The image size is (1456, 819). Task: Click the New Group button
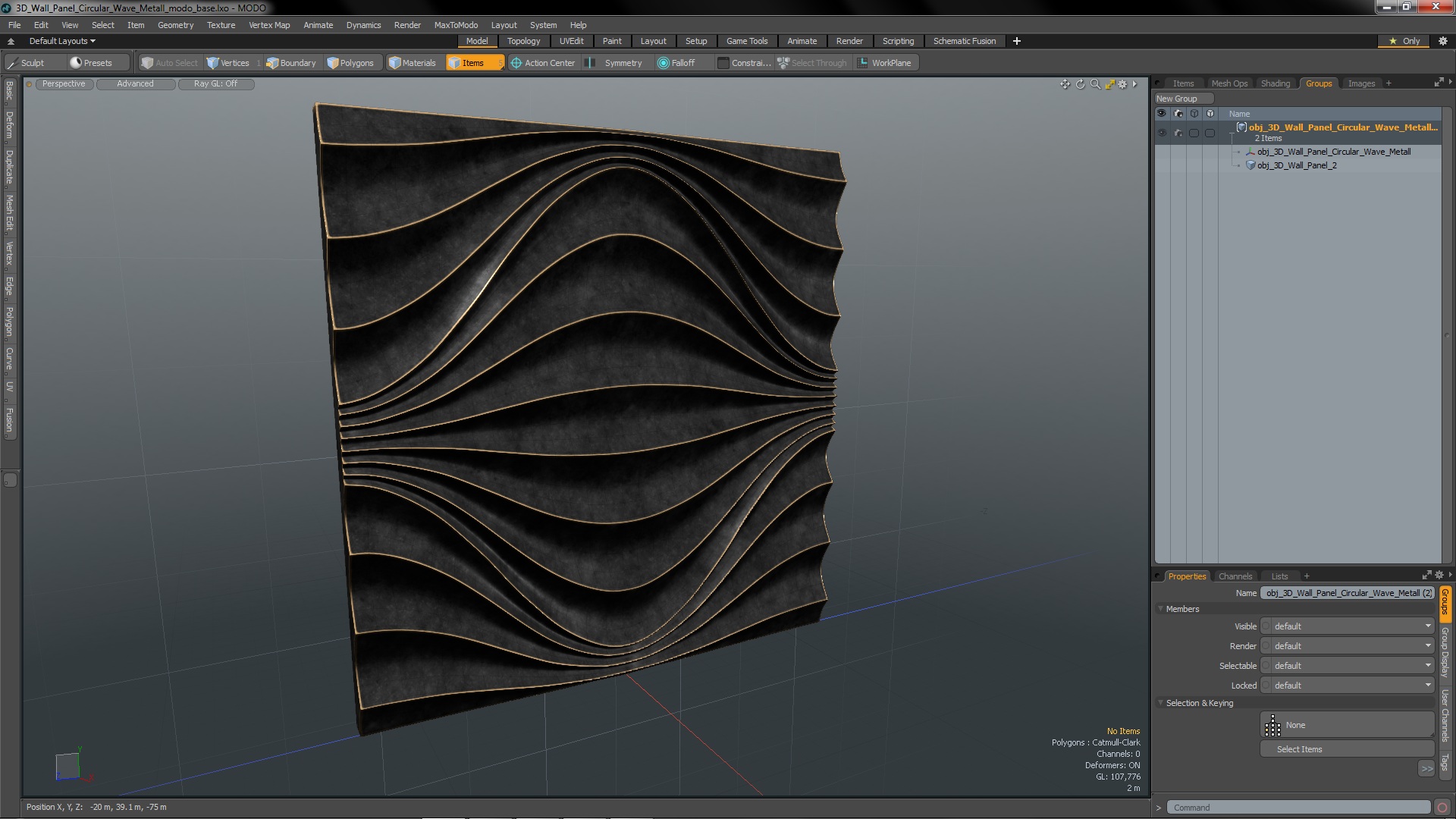(1183, 99)
